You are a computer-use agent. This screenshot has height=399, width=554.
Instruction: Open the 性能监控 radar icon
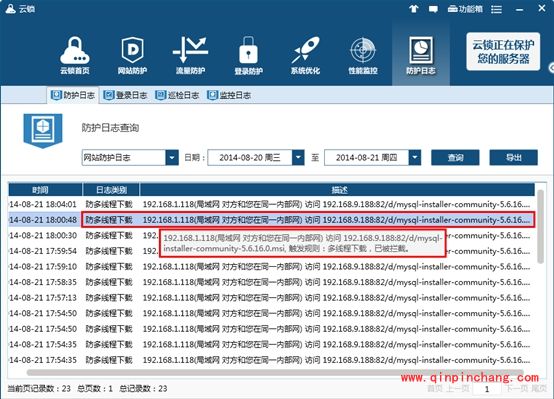(x=363, y=55)
